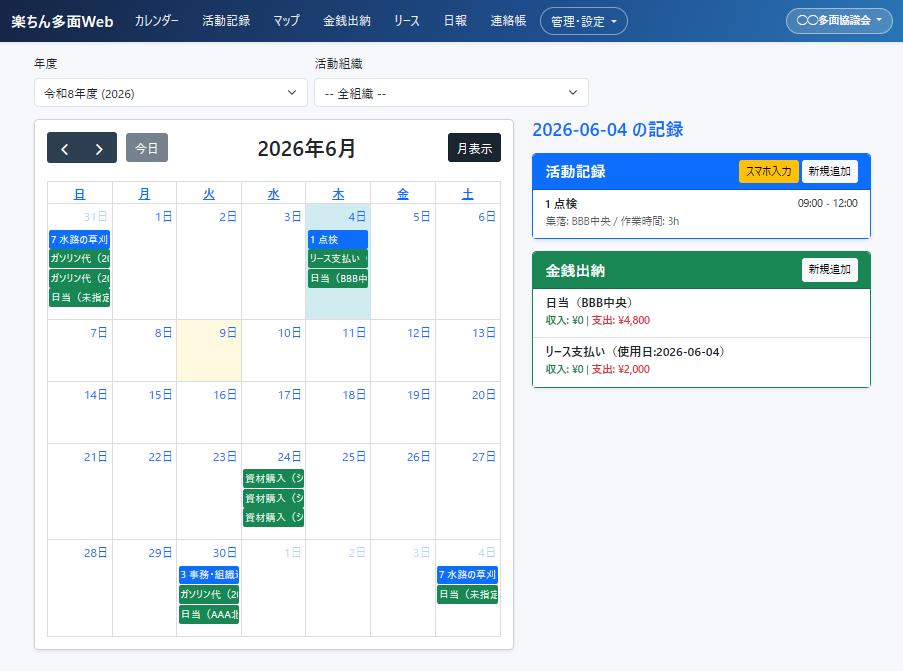
Task: Expand the 管理・設定 menu
Action: click(x=583, y=21)
